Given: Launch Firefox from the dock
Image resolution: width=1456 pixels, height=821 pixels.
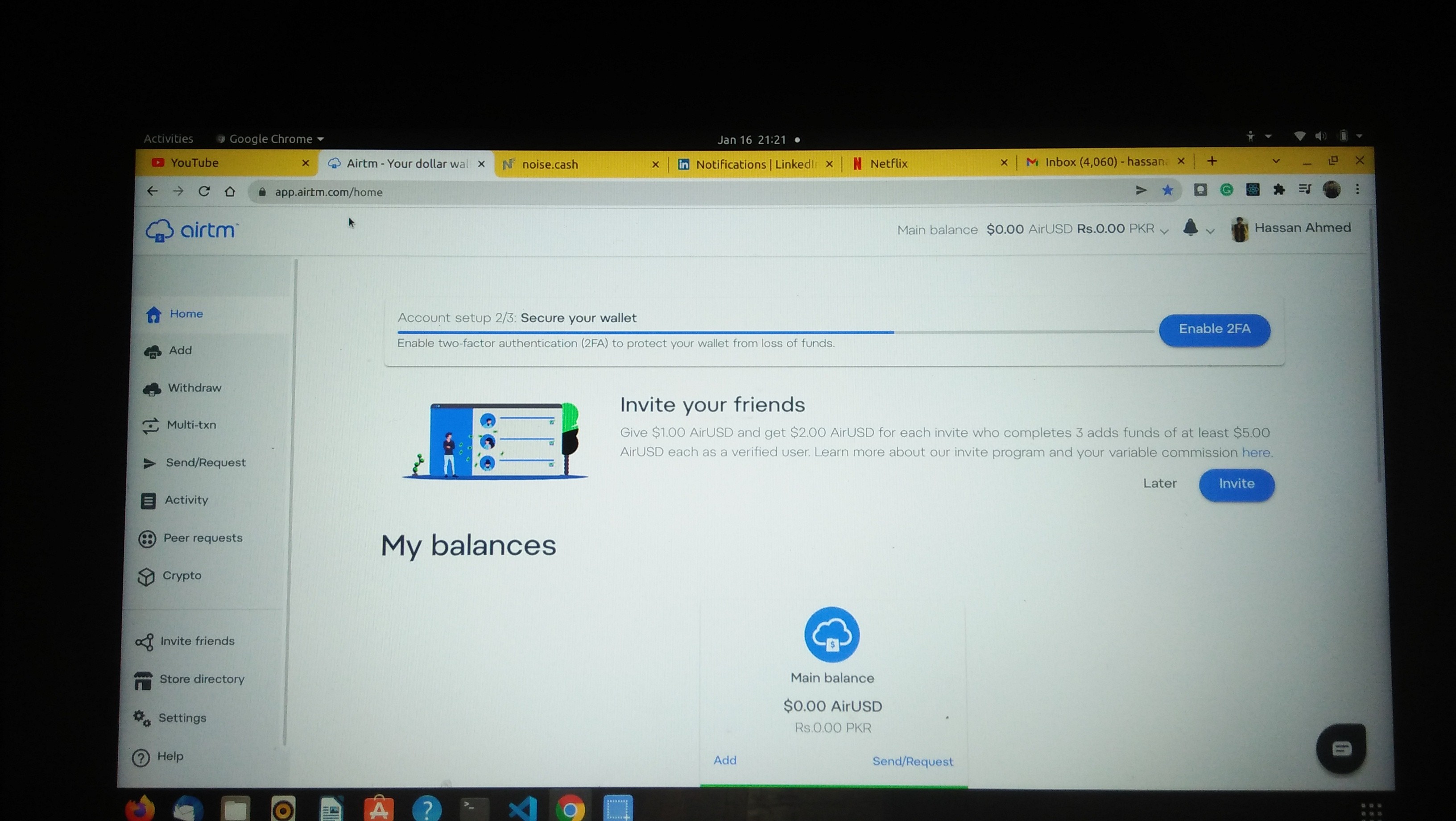Looking at the screenshot, I should (x=139, y=809).
